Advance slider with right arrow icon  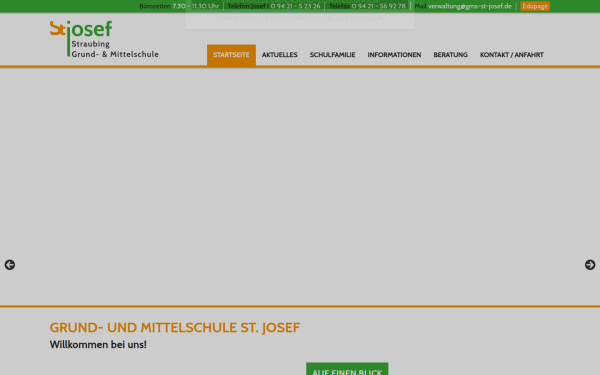click(x=590, y=265)
